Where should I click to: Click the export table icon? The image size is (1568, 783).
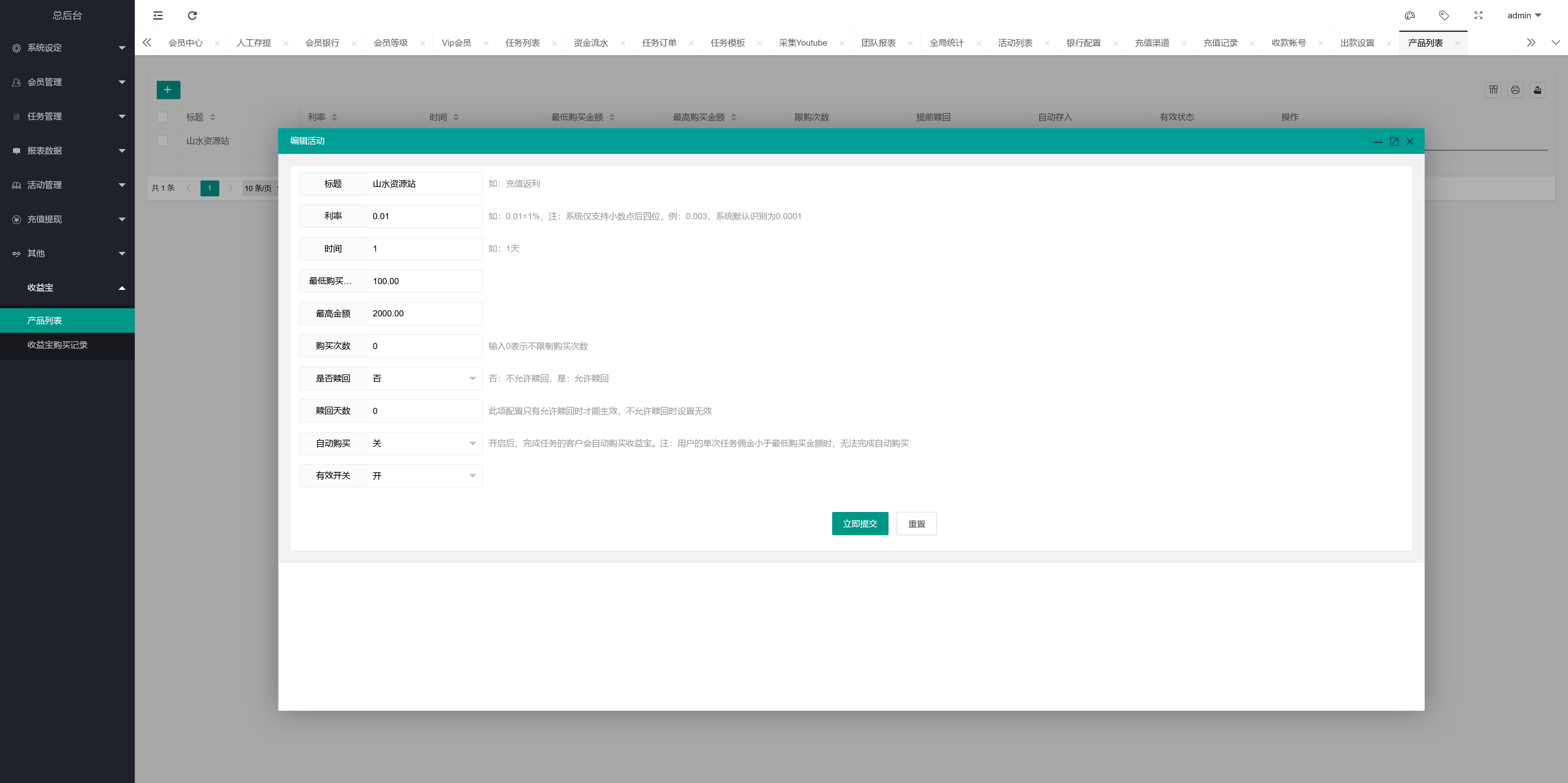click(1537, 90)
